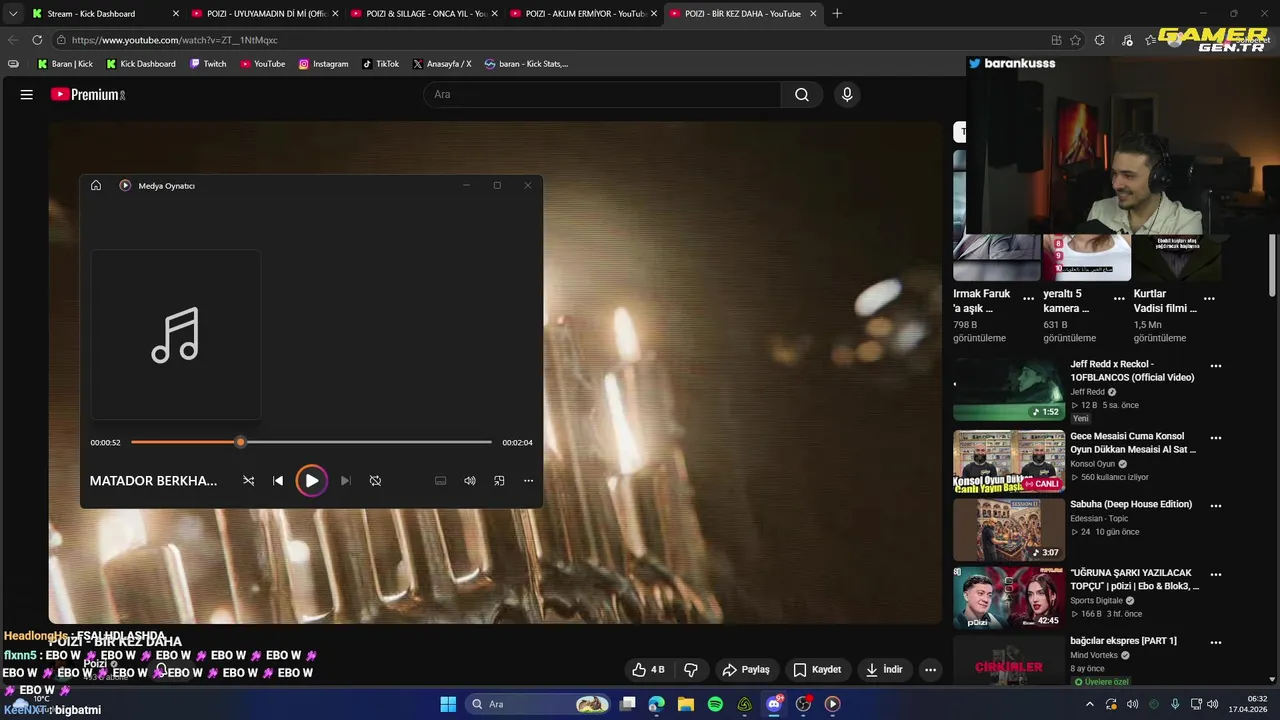Click the Kaydet save button
This screenshot has height=720, width=1280.
[817, 670]
